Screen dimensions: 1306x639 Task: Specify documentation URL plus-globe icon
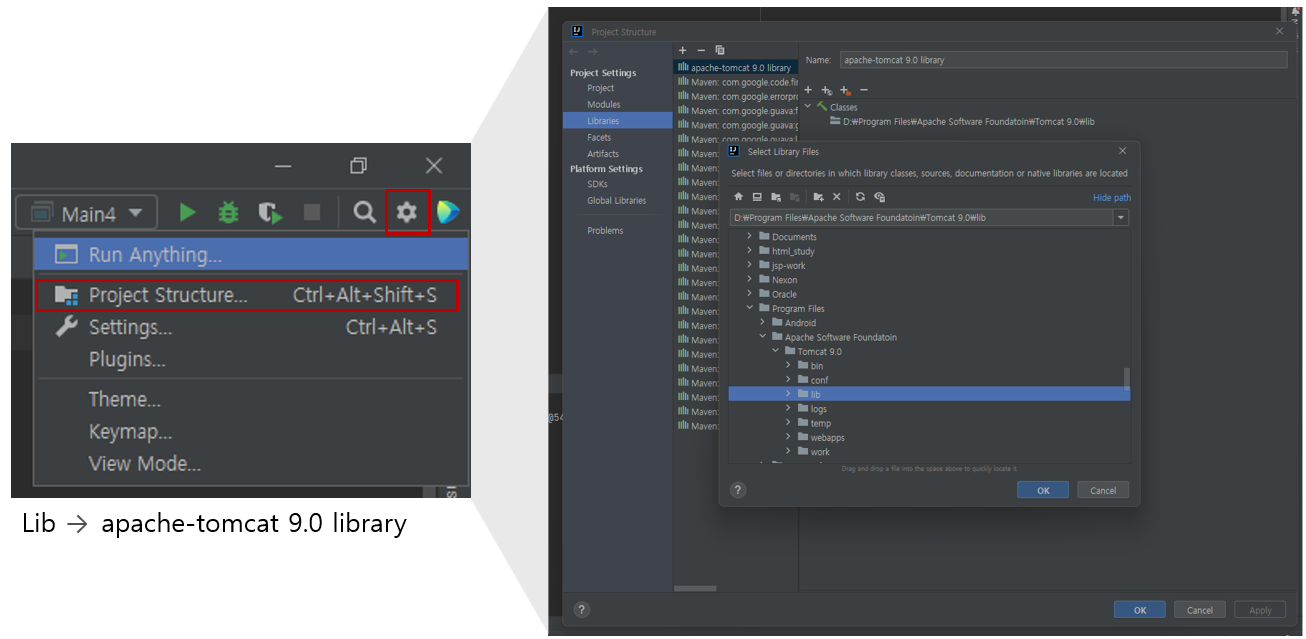coord(827,90)
